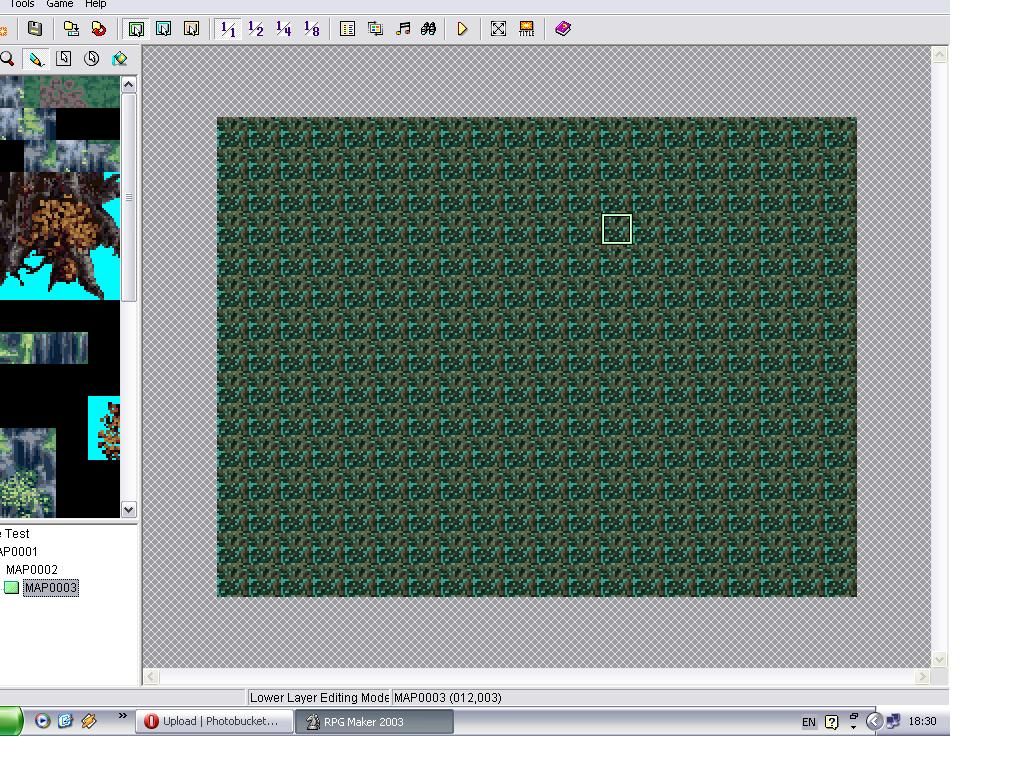Open the Music player note icon

403,29
